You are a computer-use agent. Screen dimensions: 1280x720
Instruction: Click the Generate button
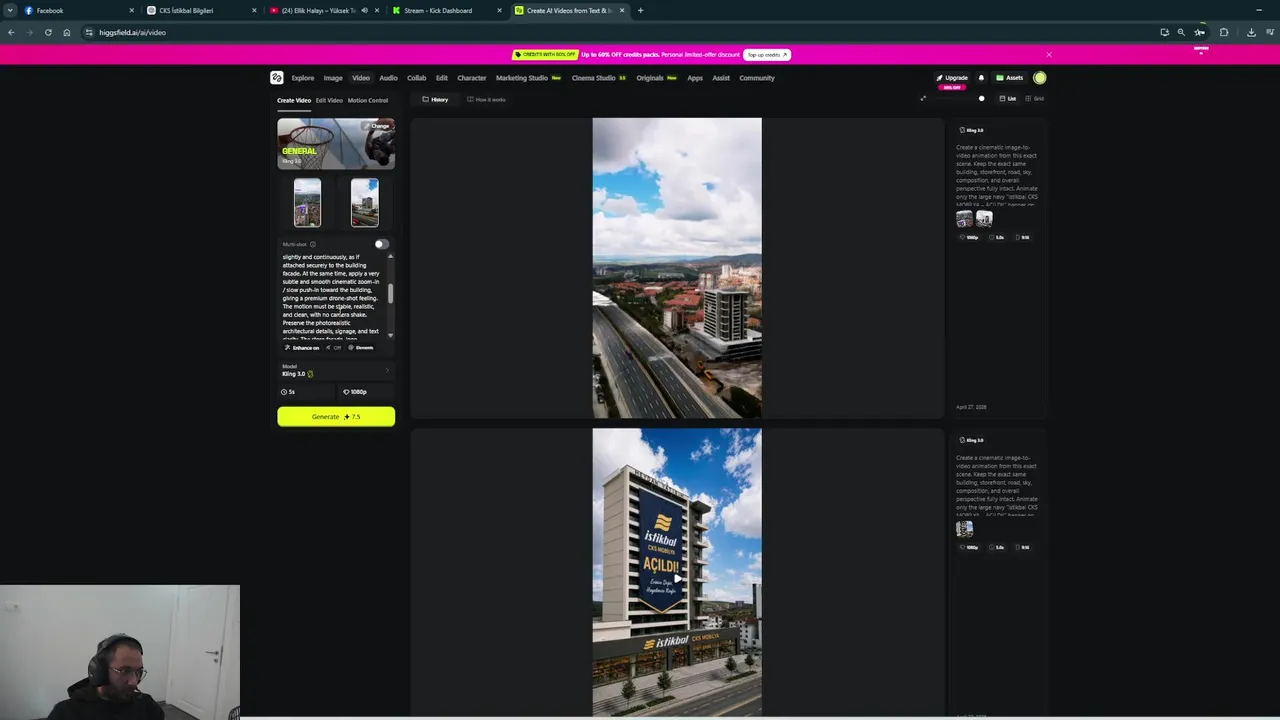tap(336, 417)
